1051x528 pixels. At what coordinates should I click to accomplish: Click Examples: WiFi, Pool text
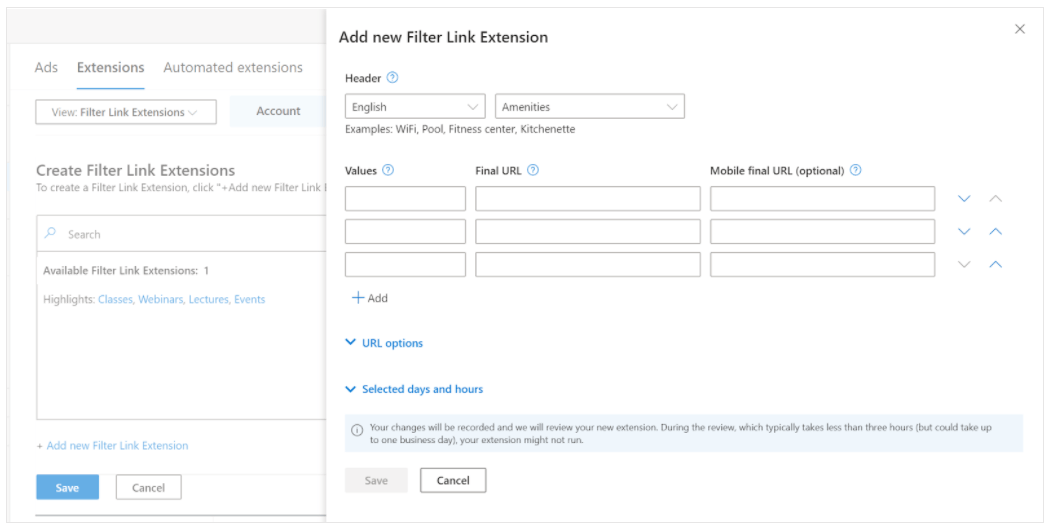click(x=460, y=129)
